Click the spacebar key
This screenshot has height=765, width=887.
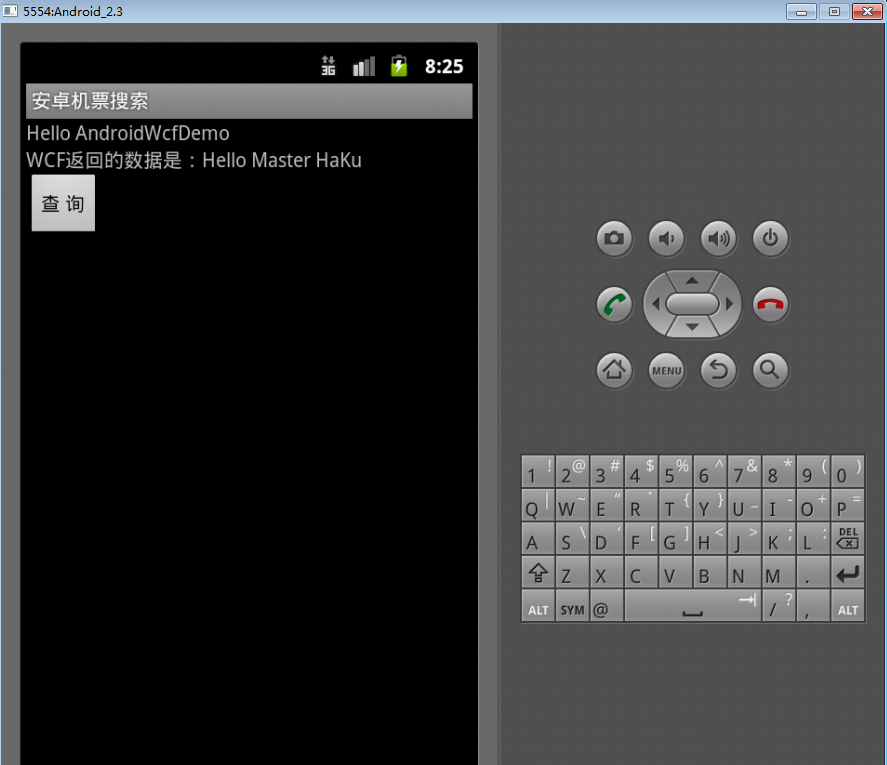click(692, 605)
